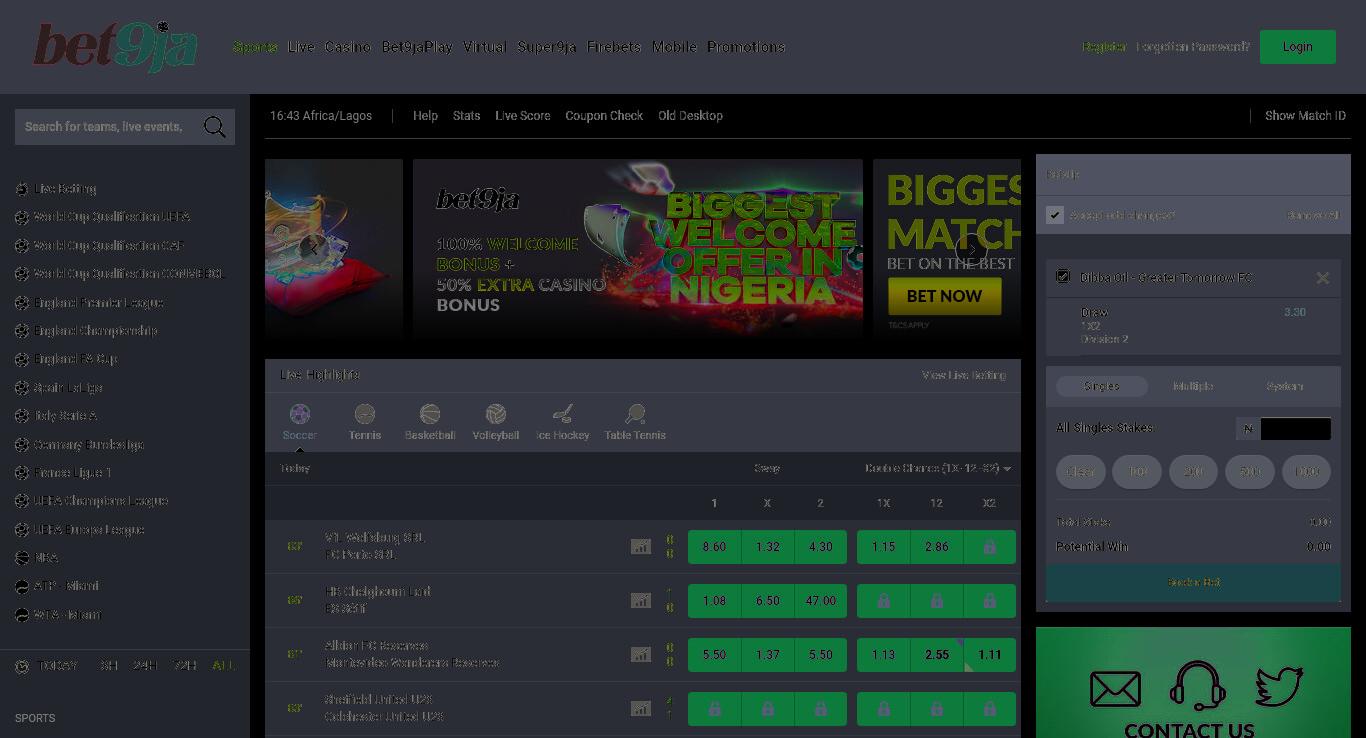Screen dimensions: 1366x738
Task: Select the Soccer sport icon
Action: coord(300,414)
